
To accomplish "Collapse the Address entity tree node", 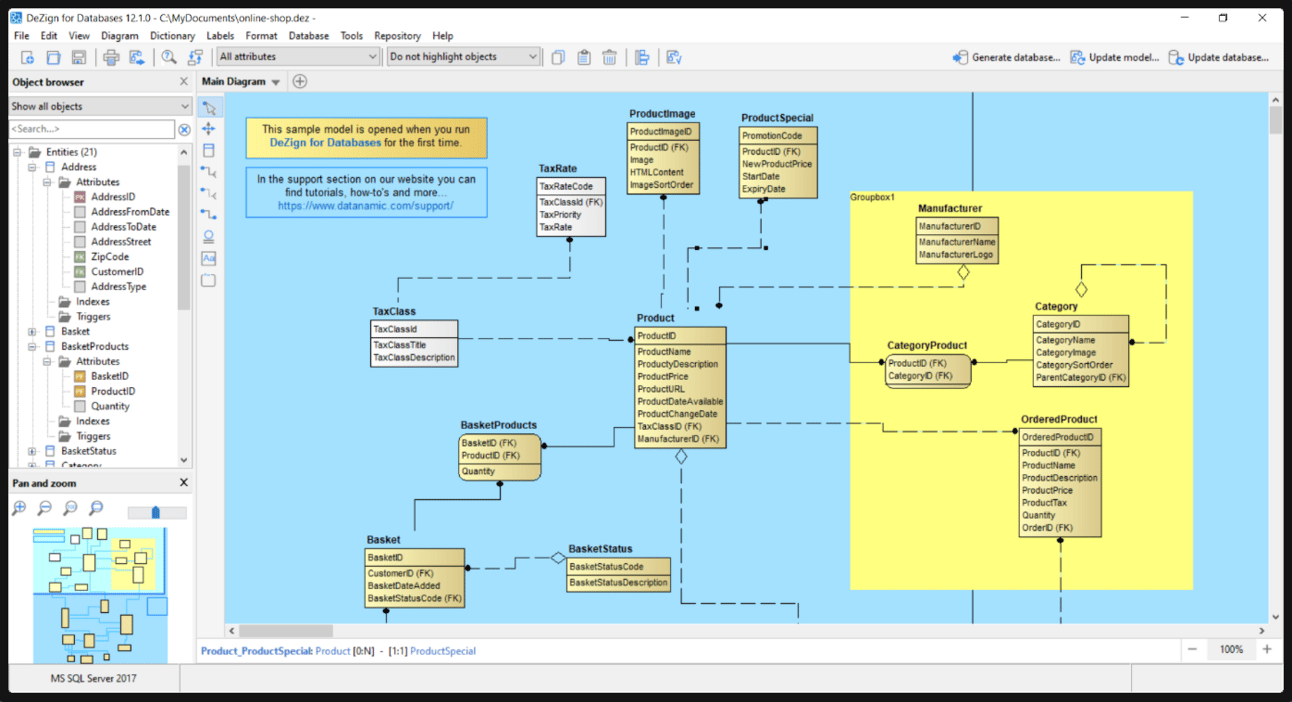I will [32, 167].
